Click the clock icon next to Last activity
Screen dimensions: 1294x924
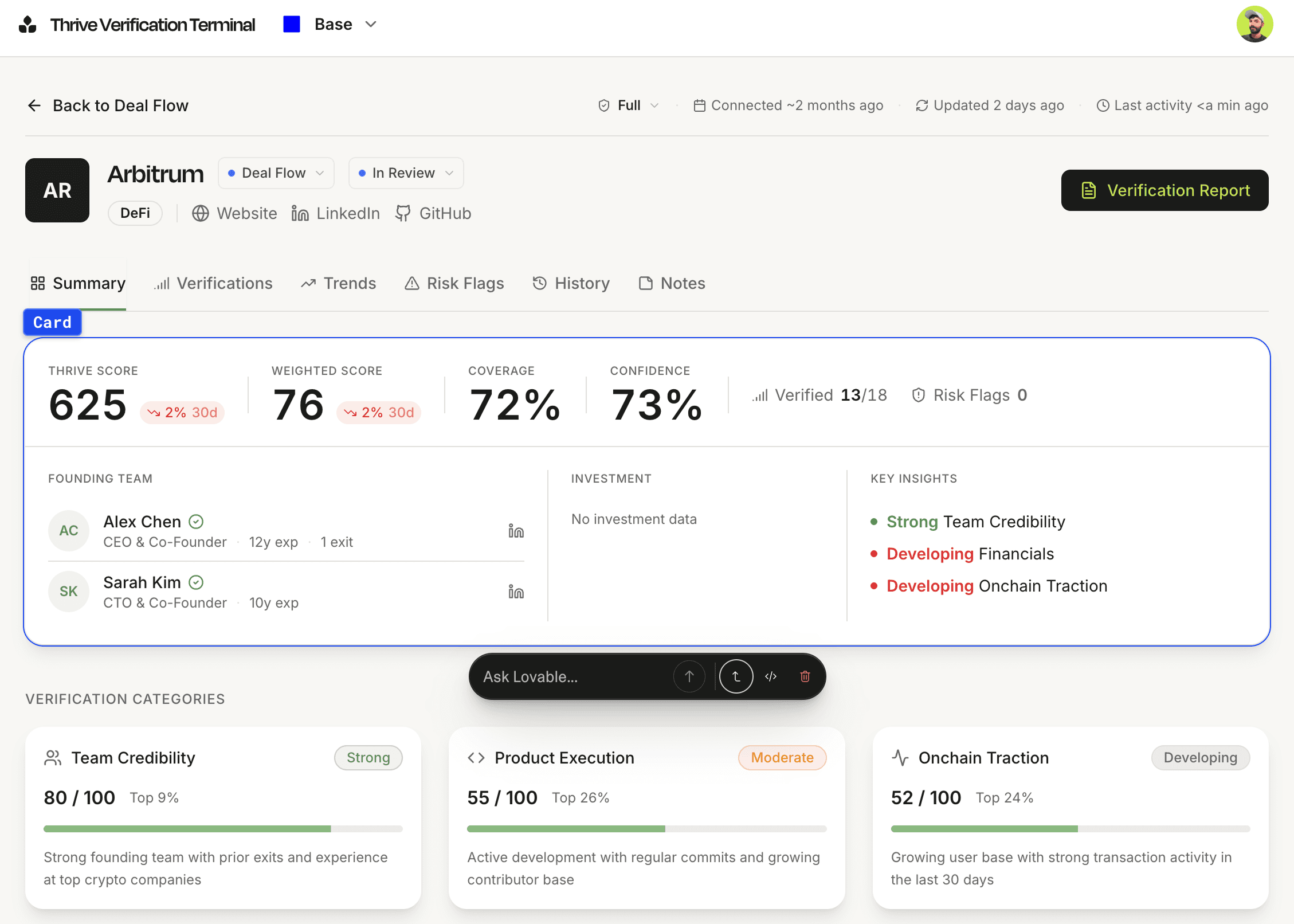click(1103, 105)
